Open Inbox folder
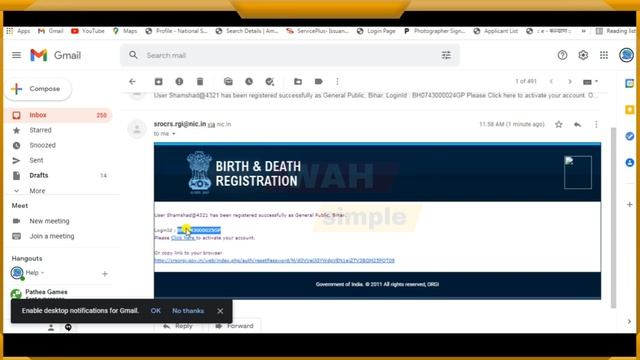This screenshot has height=360, width=640. coord(58,115)
